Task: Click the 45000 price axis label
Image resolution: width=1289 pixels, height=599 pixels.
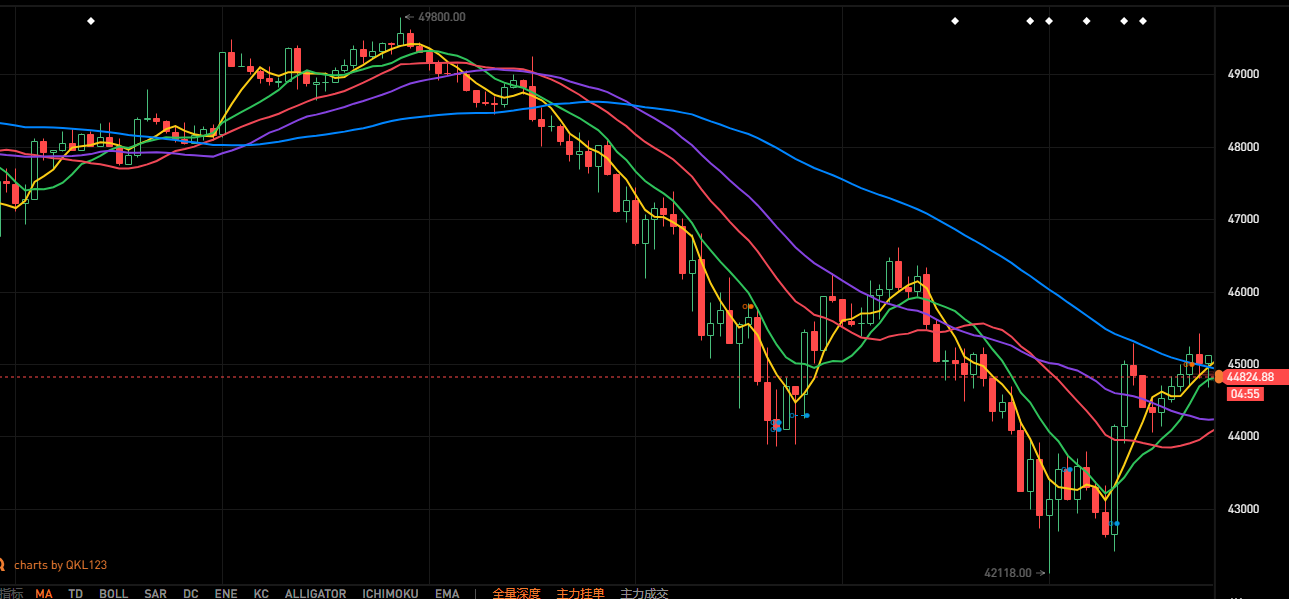Action: click(x=1242, y=364)
